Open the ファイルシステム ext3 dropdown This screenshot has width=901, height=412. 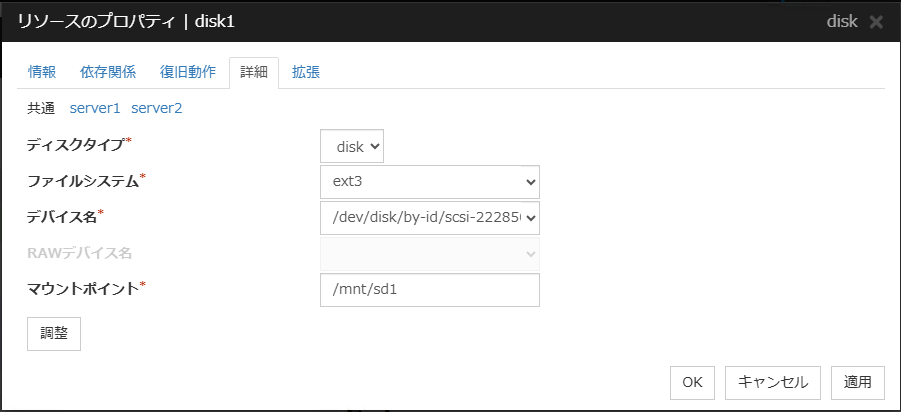pyautogui.click(x=430, y=182)
